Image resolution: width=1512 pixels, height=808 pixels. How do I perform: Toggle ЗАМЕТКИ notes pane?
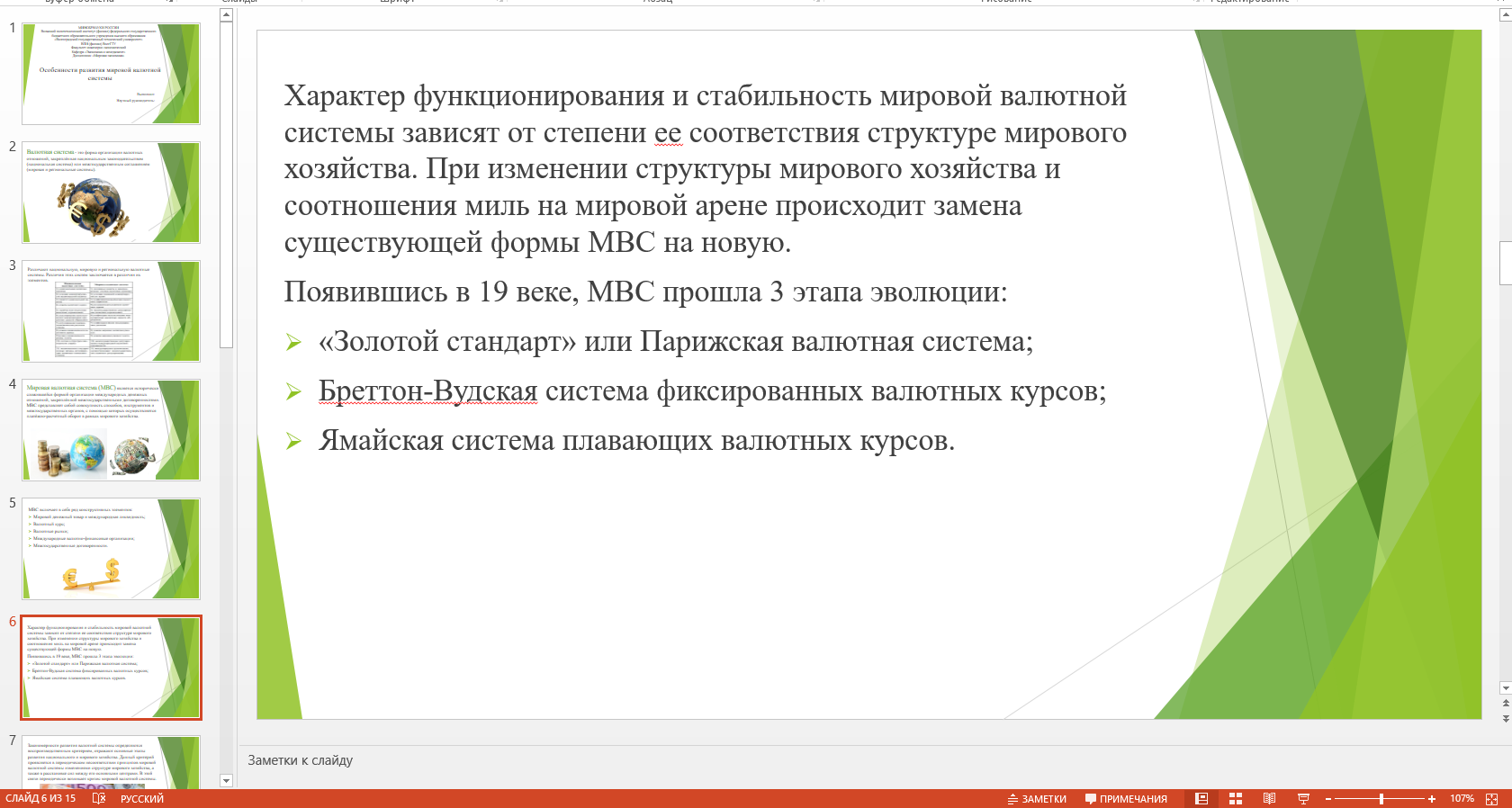(1037, 799)
